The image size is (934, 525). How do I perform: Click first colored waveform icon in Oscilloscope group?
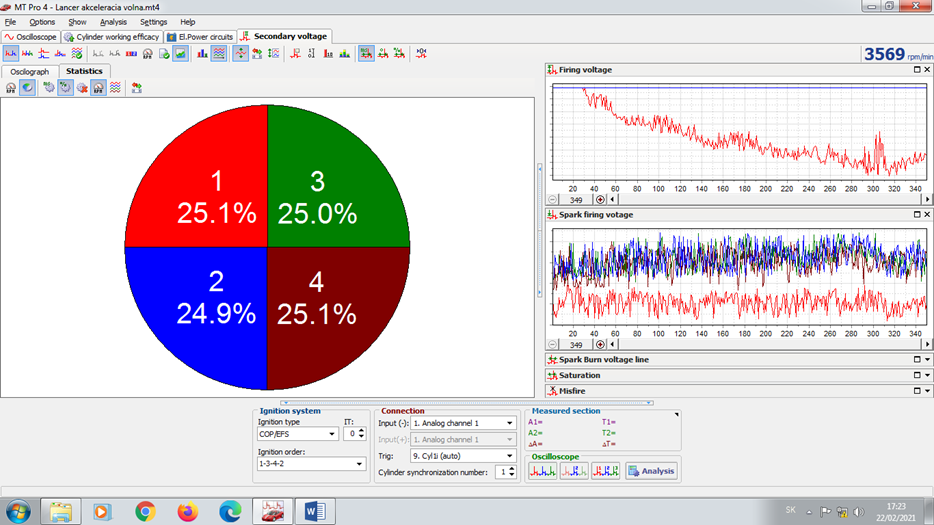point(541,471)
